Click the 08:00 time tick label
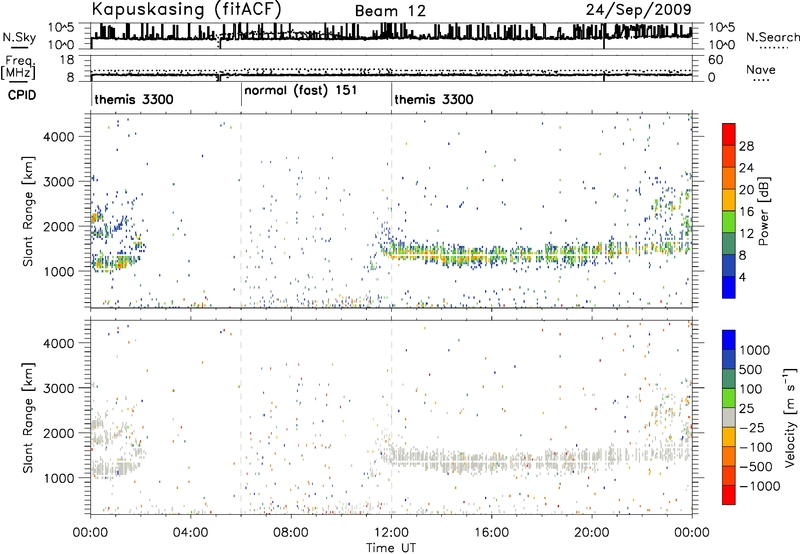800x554 pixels. [x=291, y=533]
